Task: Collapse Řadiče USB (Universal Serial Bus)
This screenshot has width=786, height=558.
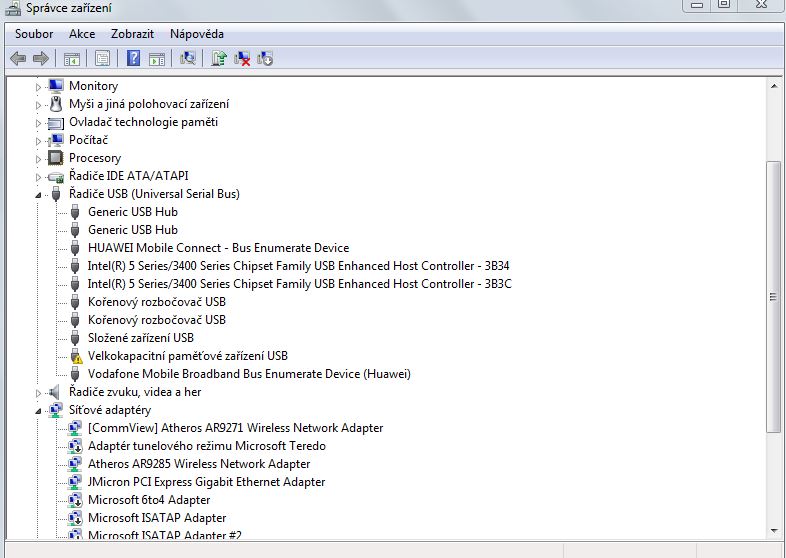Action: (x=39, y=195)
